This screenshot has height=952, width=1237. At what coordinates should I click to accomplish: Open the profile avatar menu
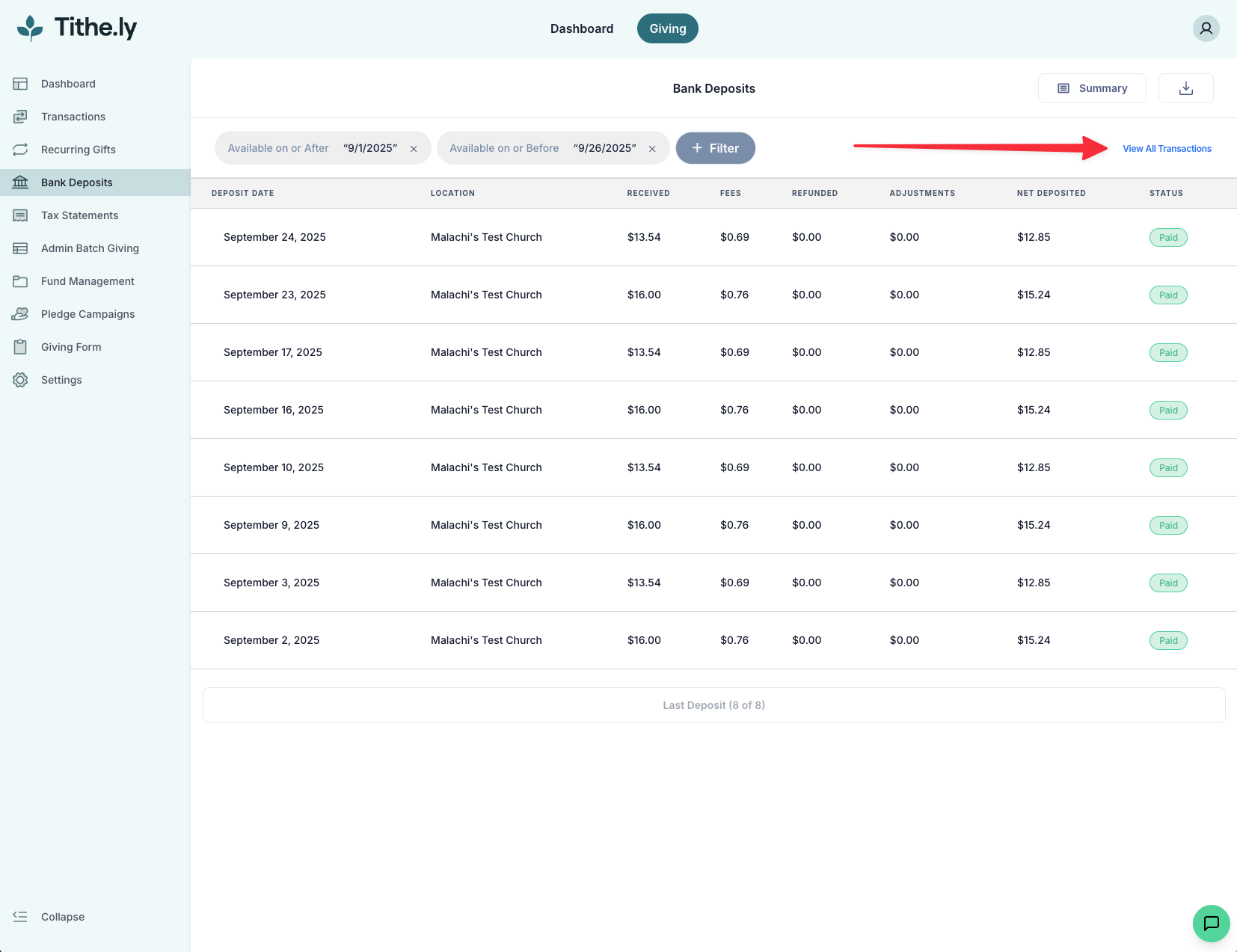pos(1206,28)
